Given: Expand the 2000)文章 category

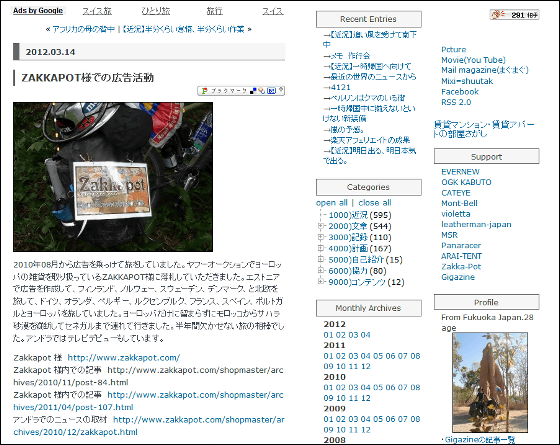Looking at the screenshot, I should pos(321,226).
